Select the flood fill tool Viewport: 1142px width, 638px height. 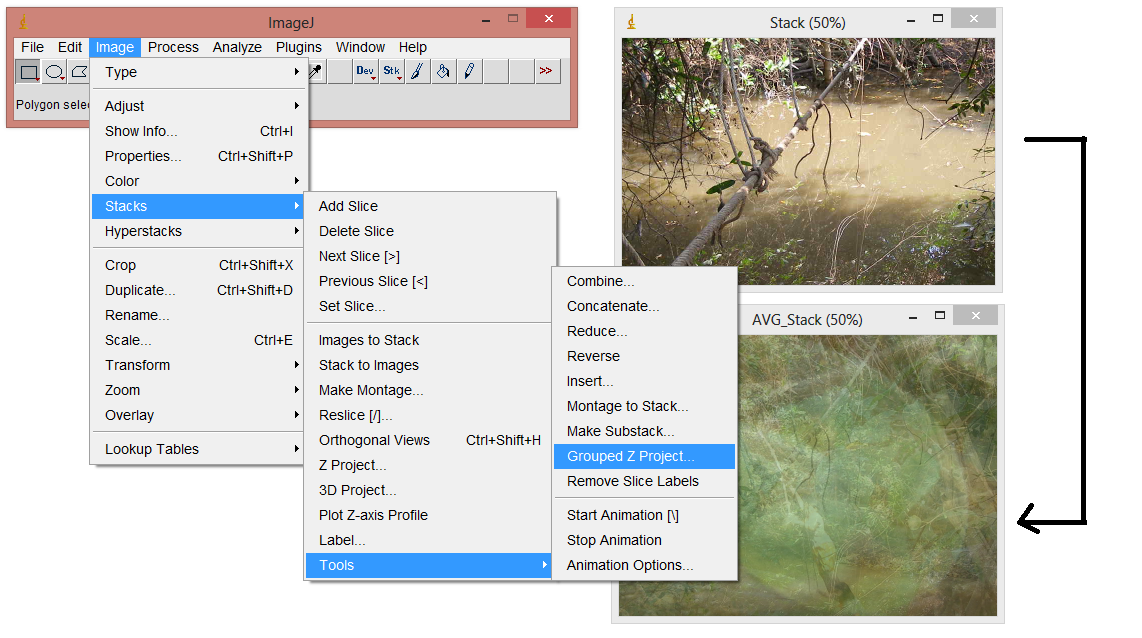[x=443, y=71]
